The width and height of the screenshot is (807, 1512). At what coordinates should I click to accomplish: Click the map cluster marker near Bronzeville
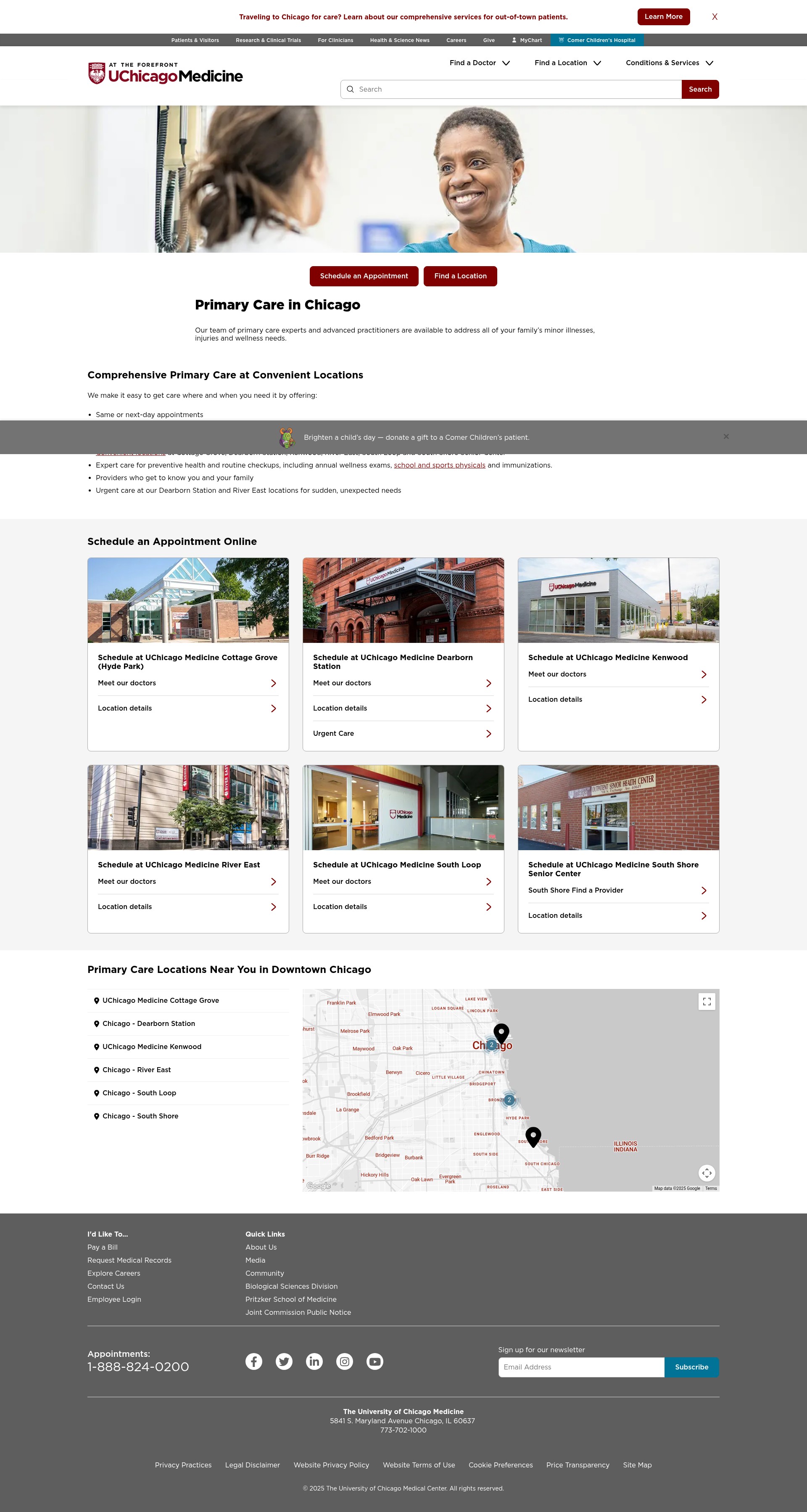(509, 1100)
